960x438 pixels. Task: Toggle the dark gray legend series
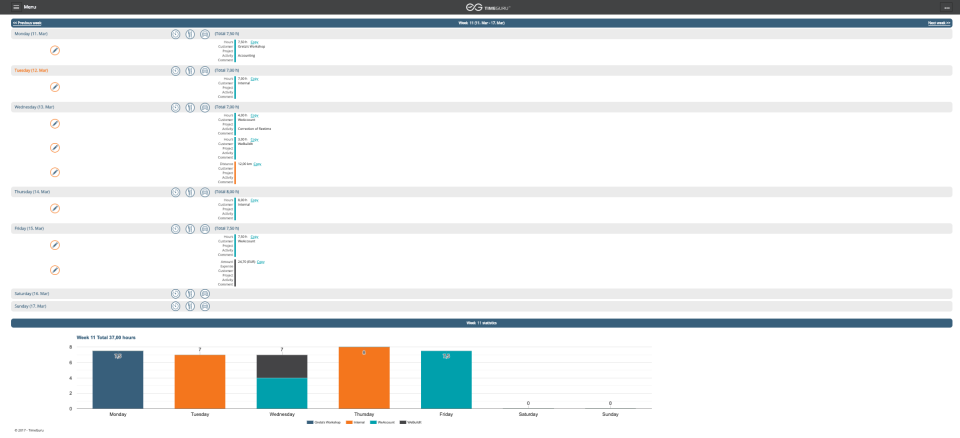[x=410, y=422]
